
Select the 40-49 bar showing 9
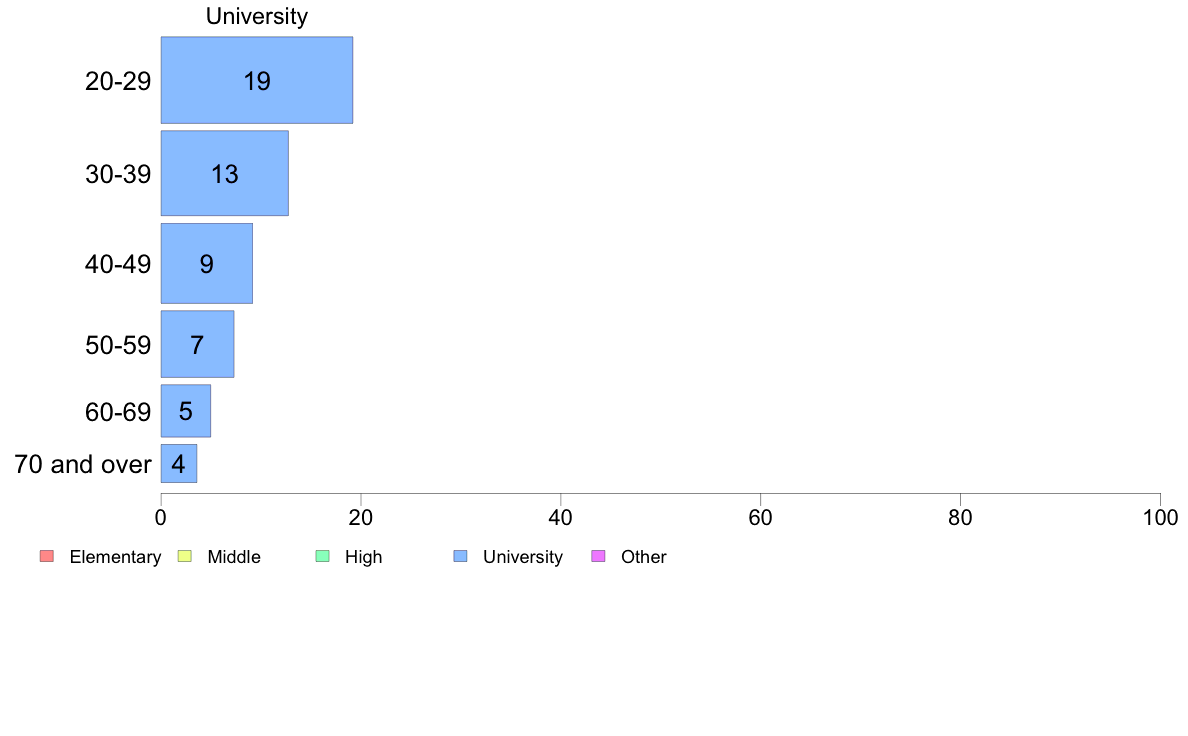pyautogui.click(x=206, y=264)
